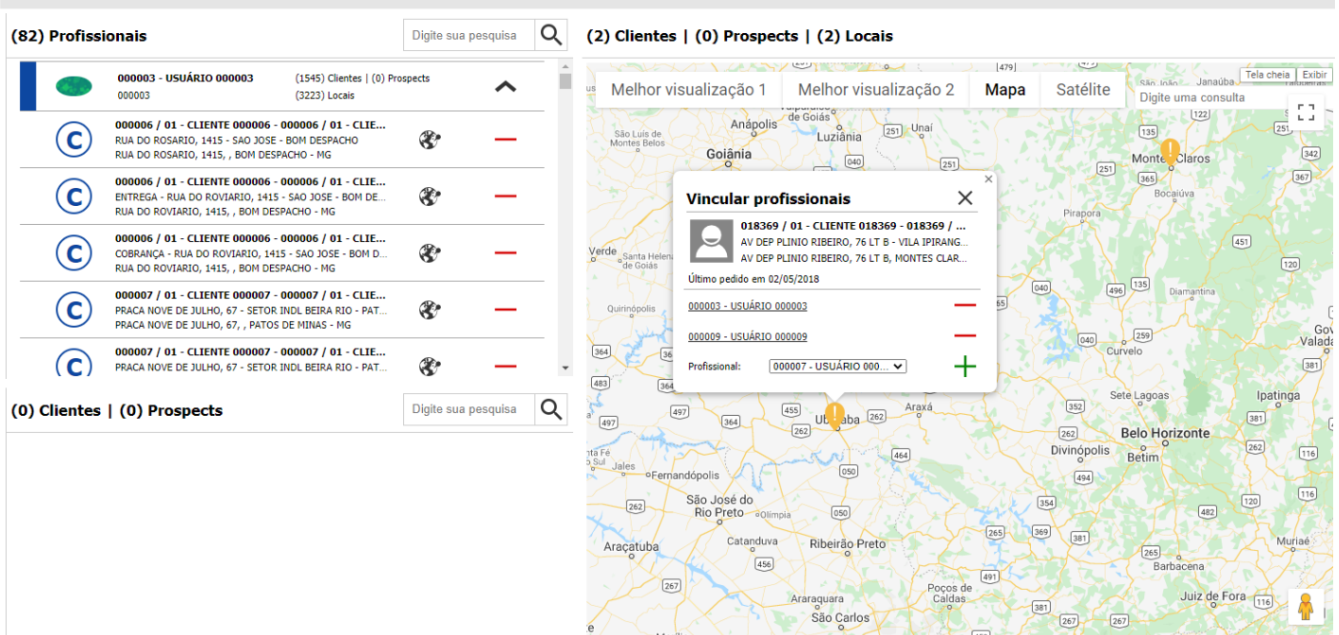The image size is (1339, 635).
Task: Click the globe icon on ENTREGA row
Action: tap(430, 197)
